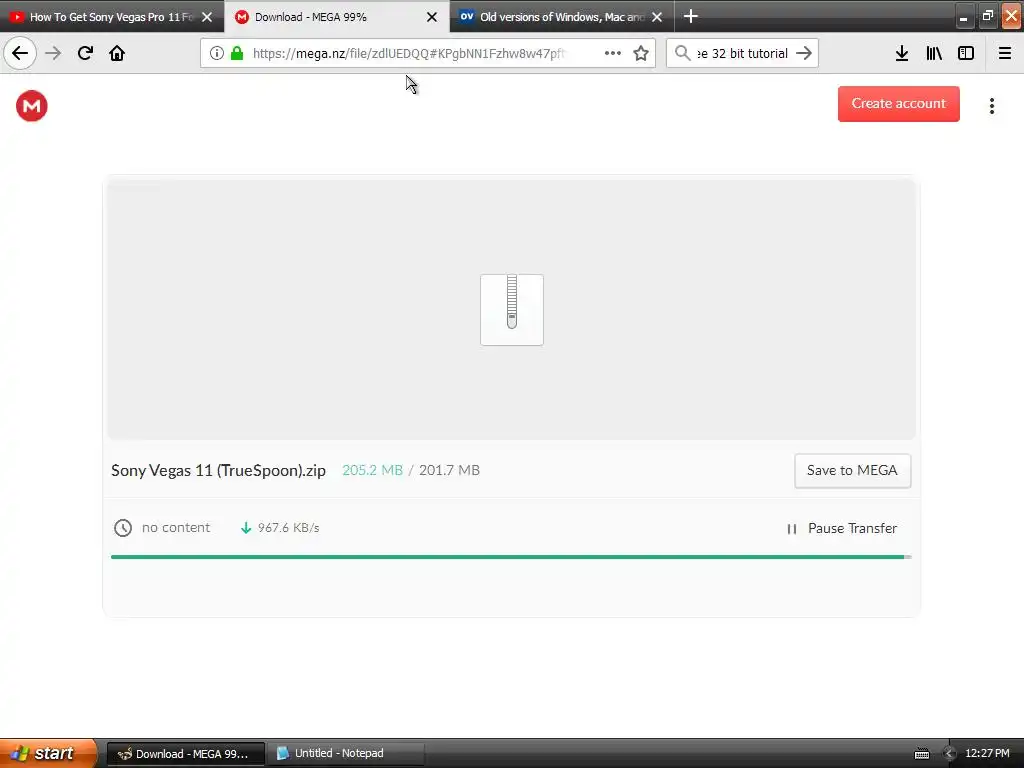Screen dimensions: 1024x768
Task: Click the green download speed arrow
Action: pyautogui.click(x=246, y=528)
